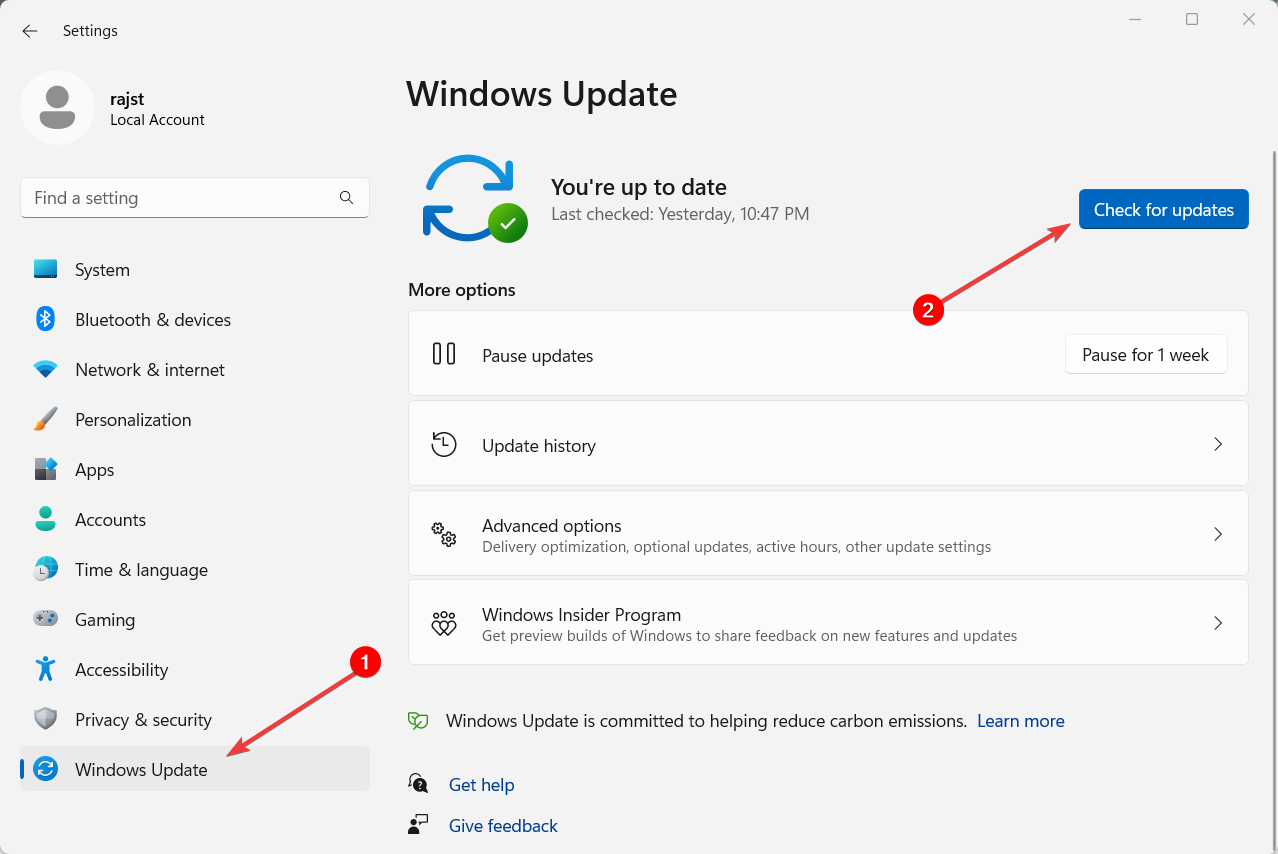Screen dimensions: 1278x854
Task: Click the 'You're up to date' text
Action: click(639, 187)
